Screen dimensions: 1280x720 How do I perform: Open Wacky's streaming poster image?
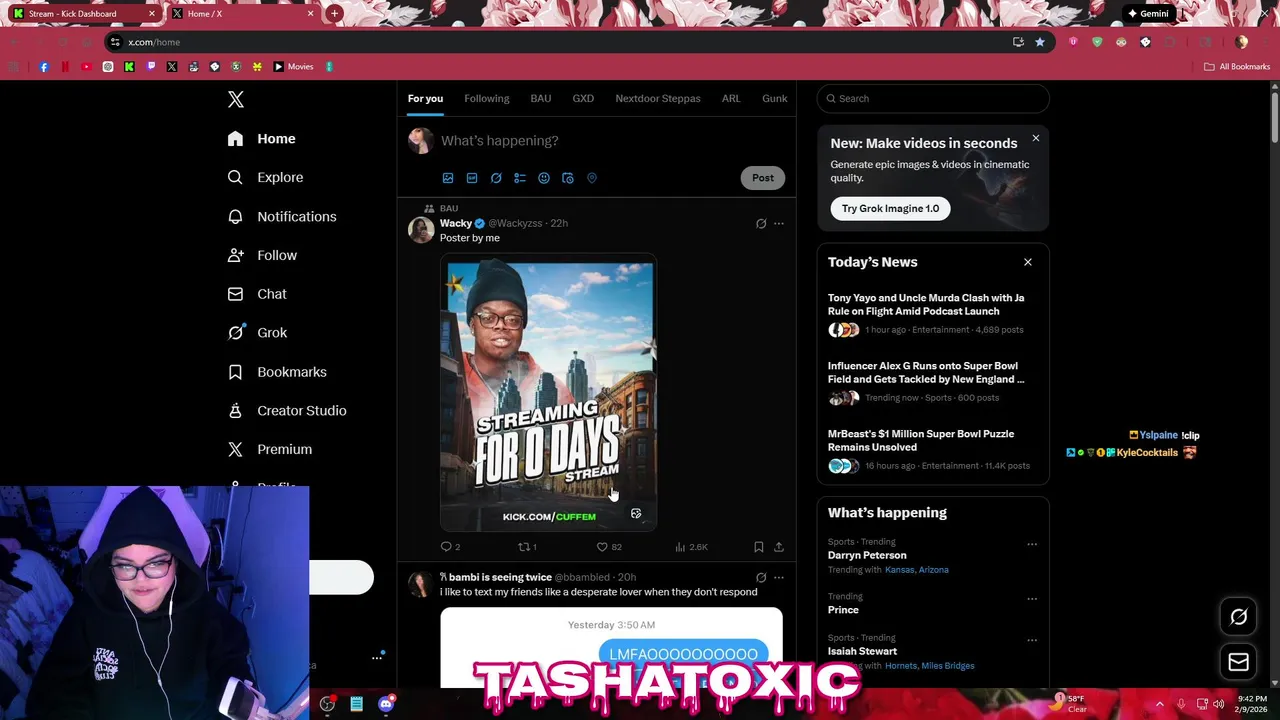click(549, 393)
